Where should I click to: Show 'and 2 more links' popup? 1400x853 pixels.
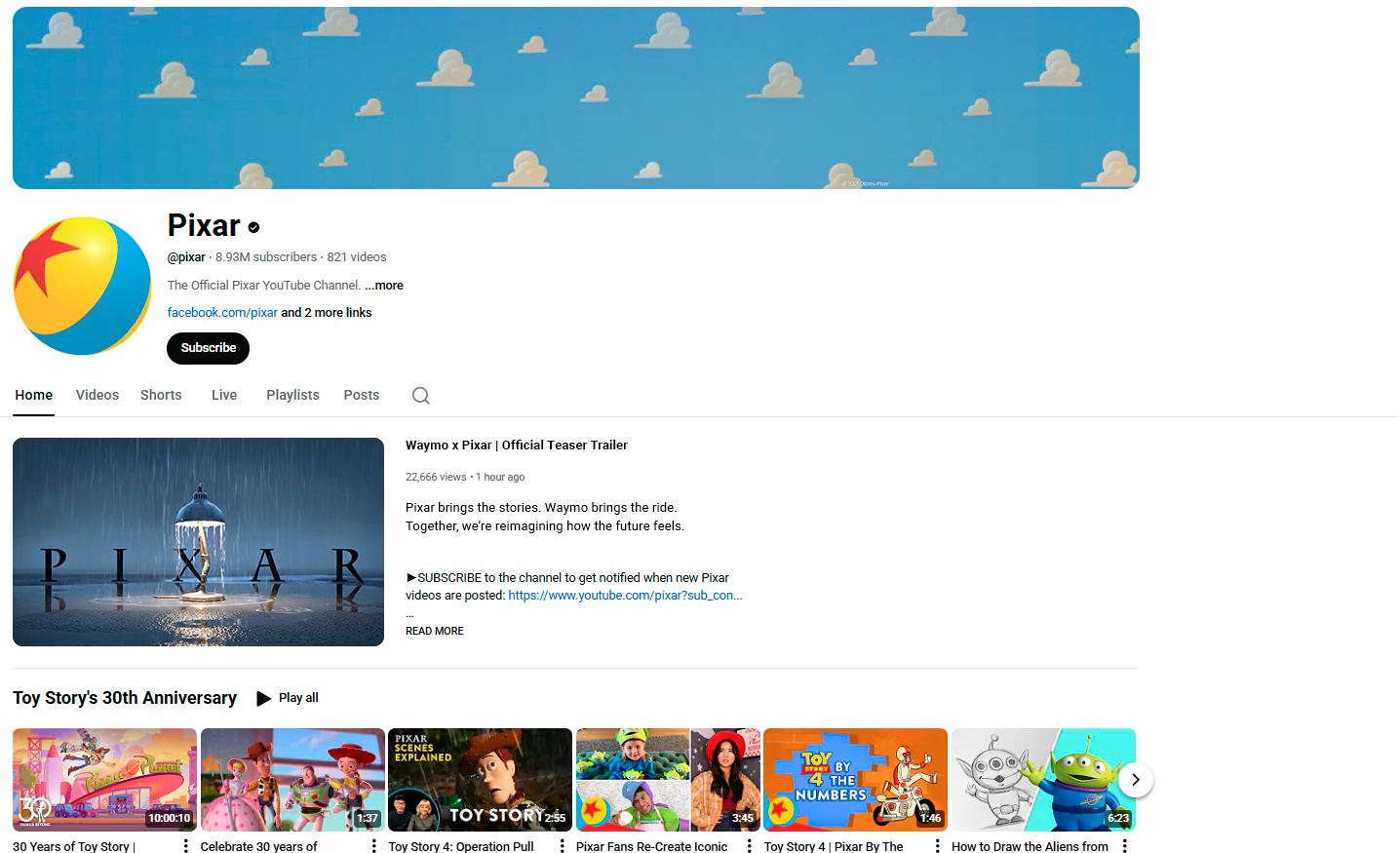(327, 313)
